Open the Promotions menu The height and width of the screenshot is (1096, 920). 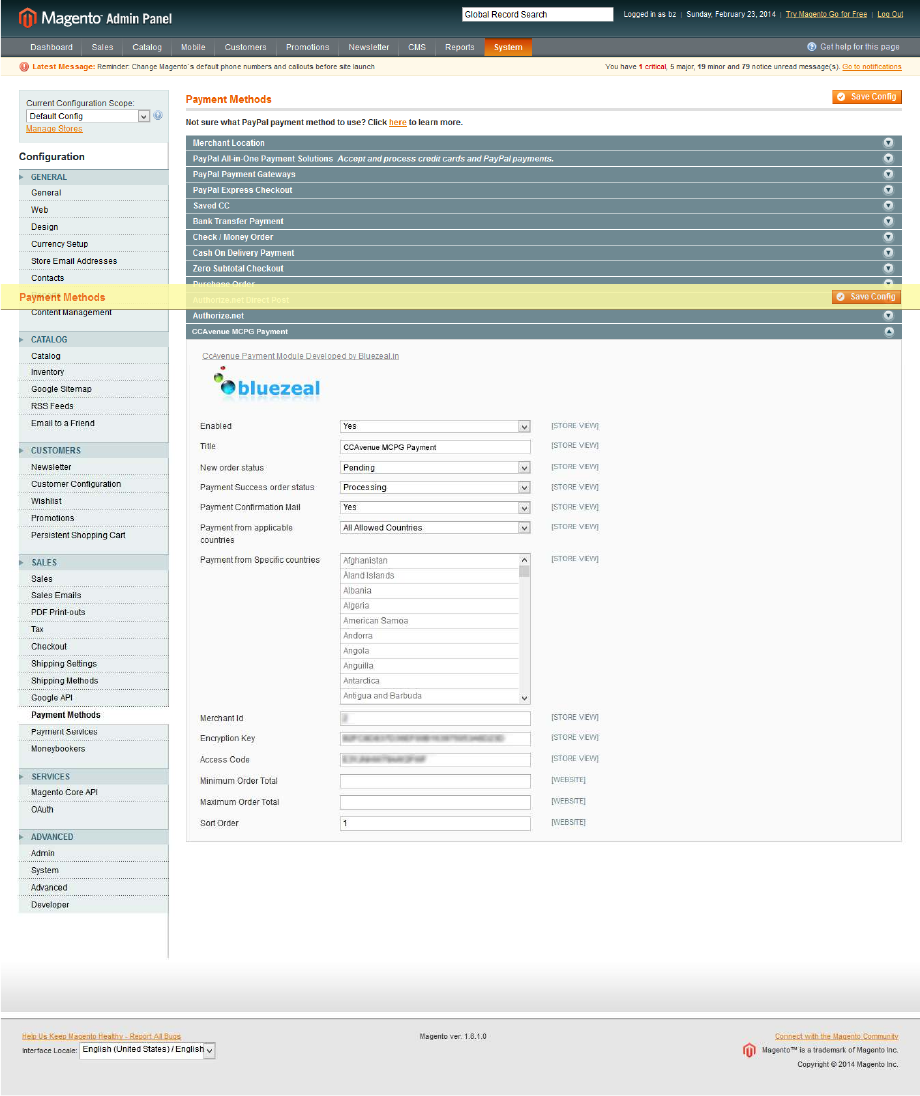pyautogui.click(x=308, y=47)
